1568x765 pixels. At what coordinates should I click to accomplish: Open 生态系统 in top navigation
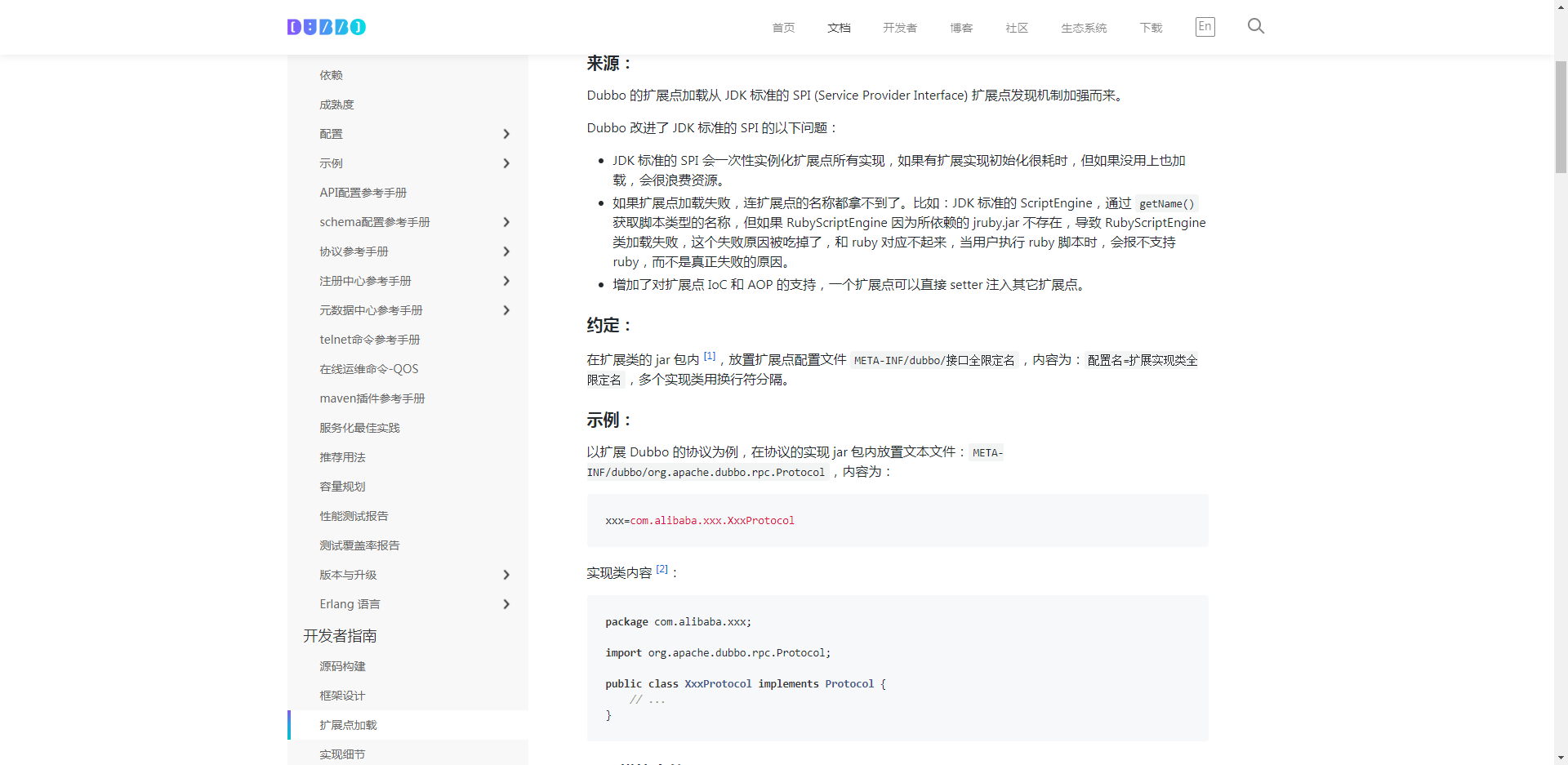(x=1084, y=28)
